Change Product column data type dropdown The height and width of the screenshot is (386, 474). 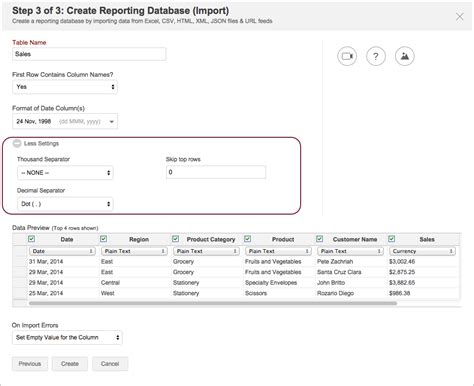tap(278, 251)
